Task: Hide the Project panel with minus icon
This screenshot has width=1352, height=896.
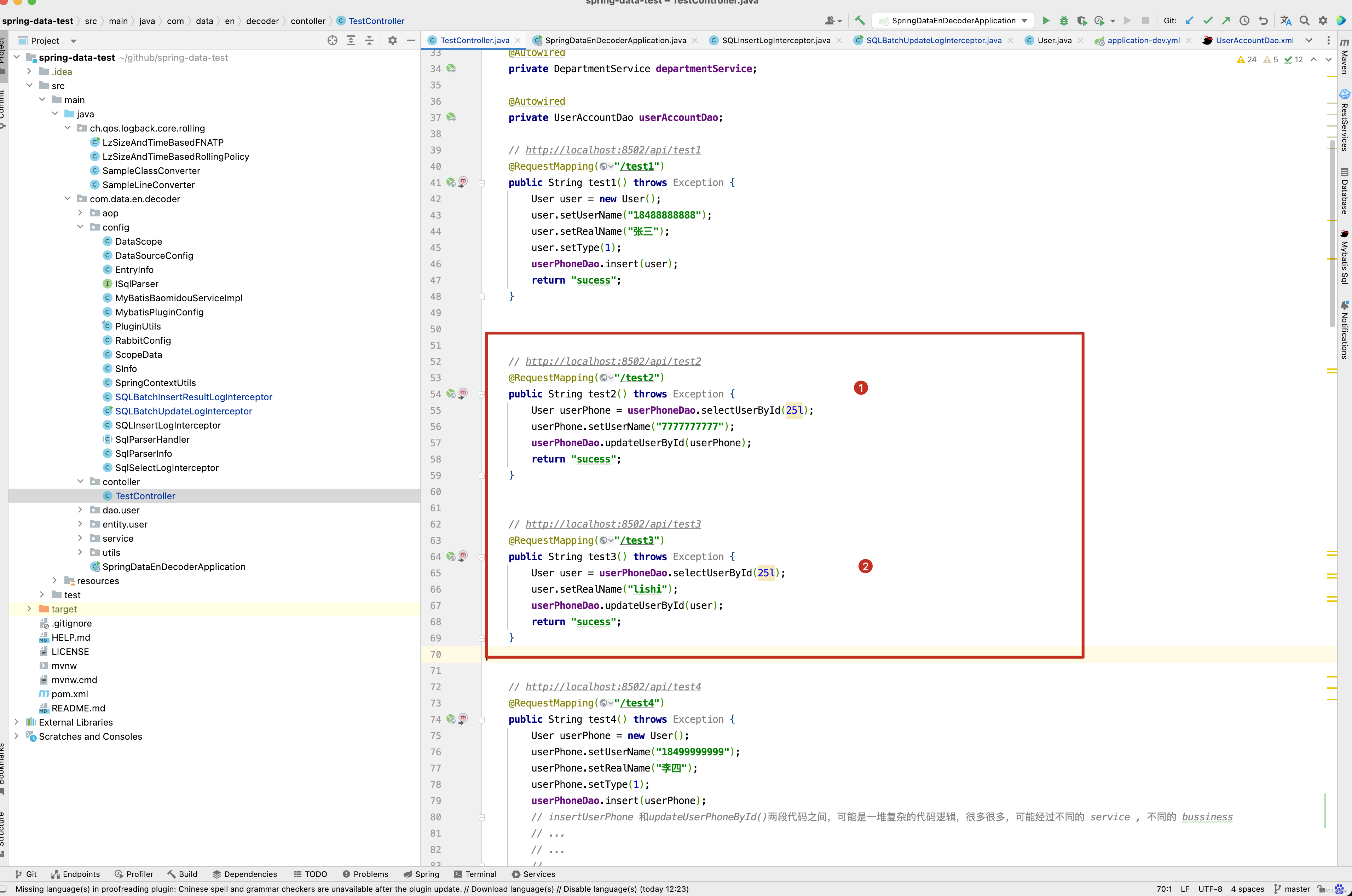Action: click(x=410, y=41)
